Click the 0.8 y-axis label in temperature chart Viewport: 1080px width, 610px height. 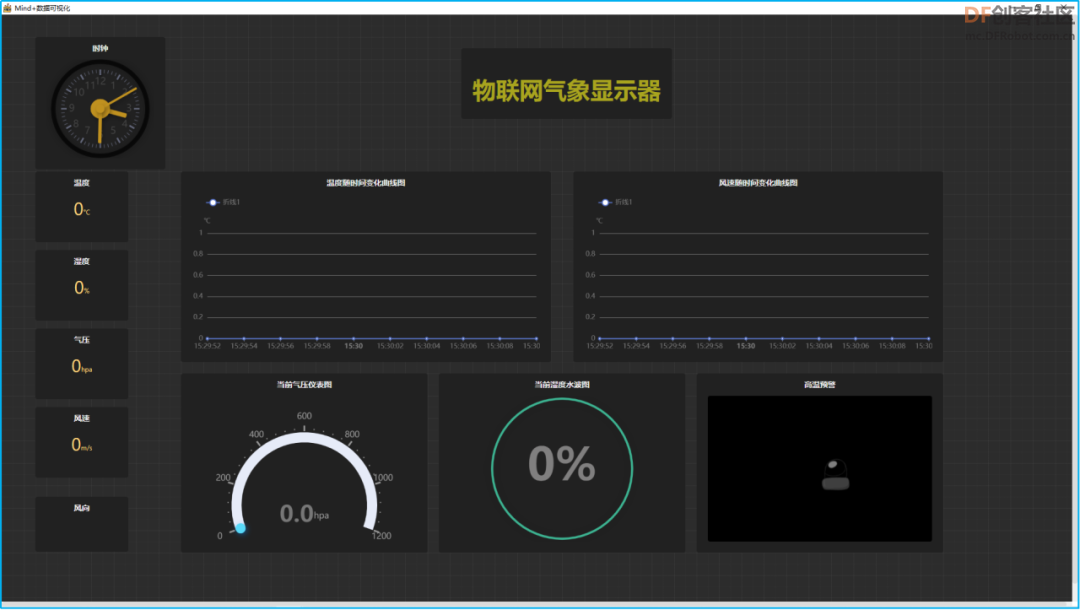coord(198,254)
